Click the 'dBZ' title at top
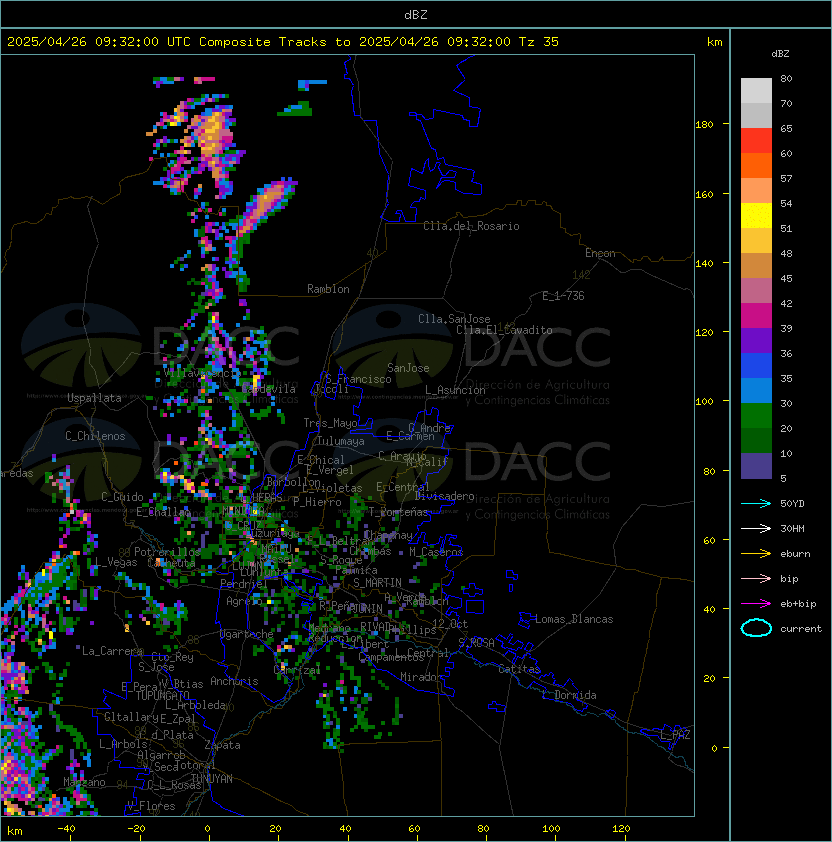 coord(416,14)
